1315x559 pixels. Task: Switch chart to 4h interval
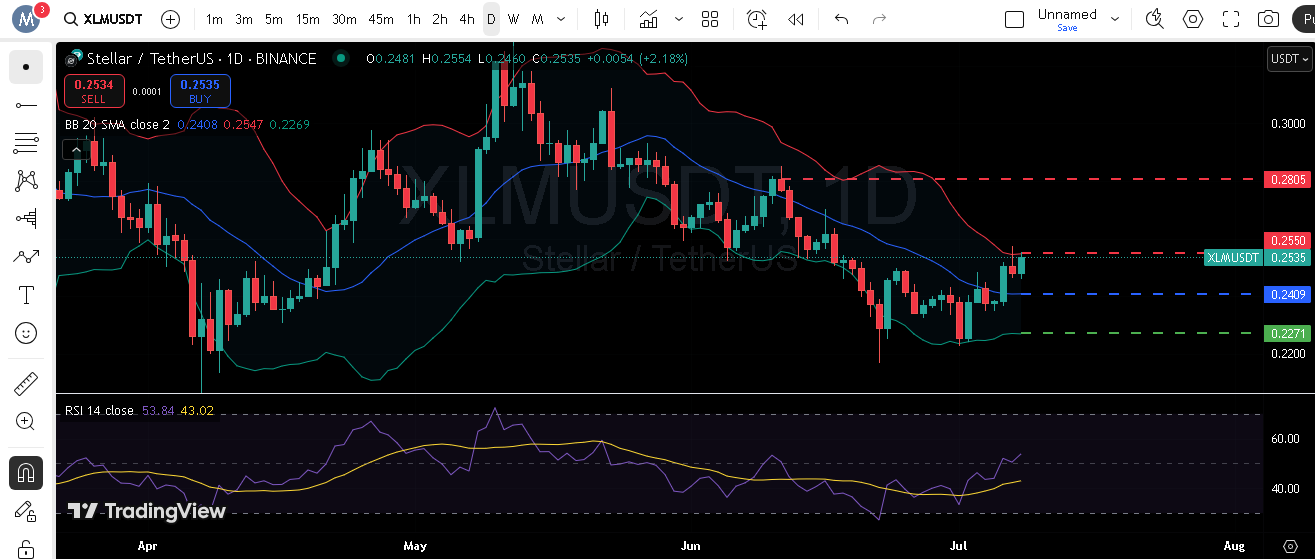click(467, 19)
